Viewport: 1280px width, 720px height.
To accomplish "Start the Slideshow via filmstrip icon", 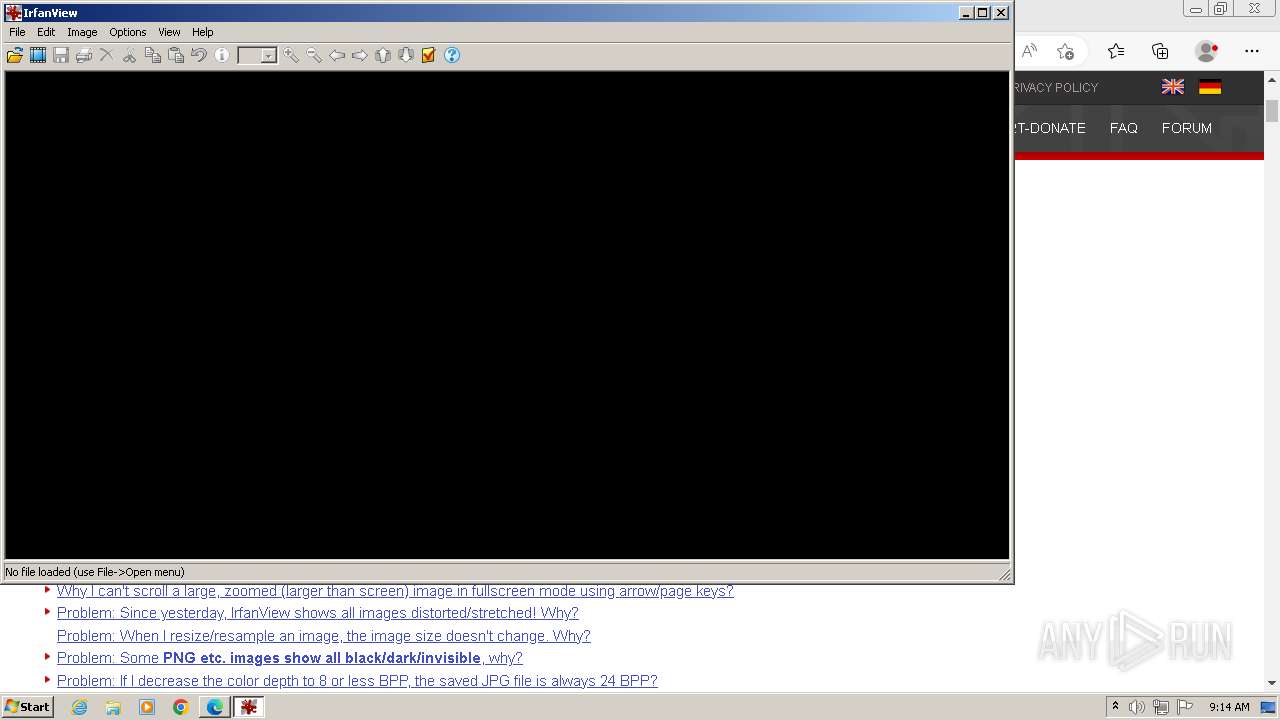I will tap(38, 55).
